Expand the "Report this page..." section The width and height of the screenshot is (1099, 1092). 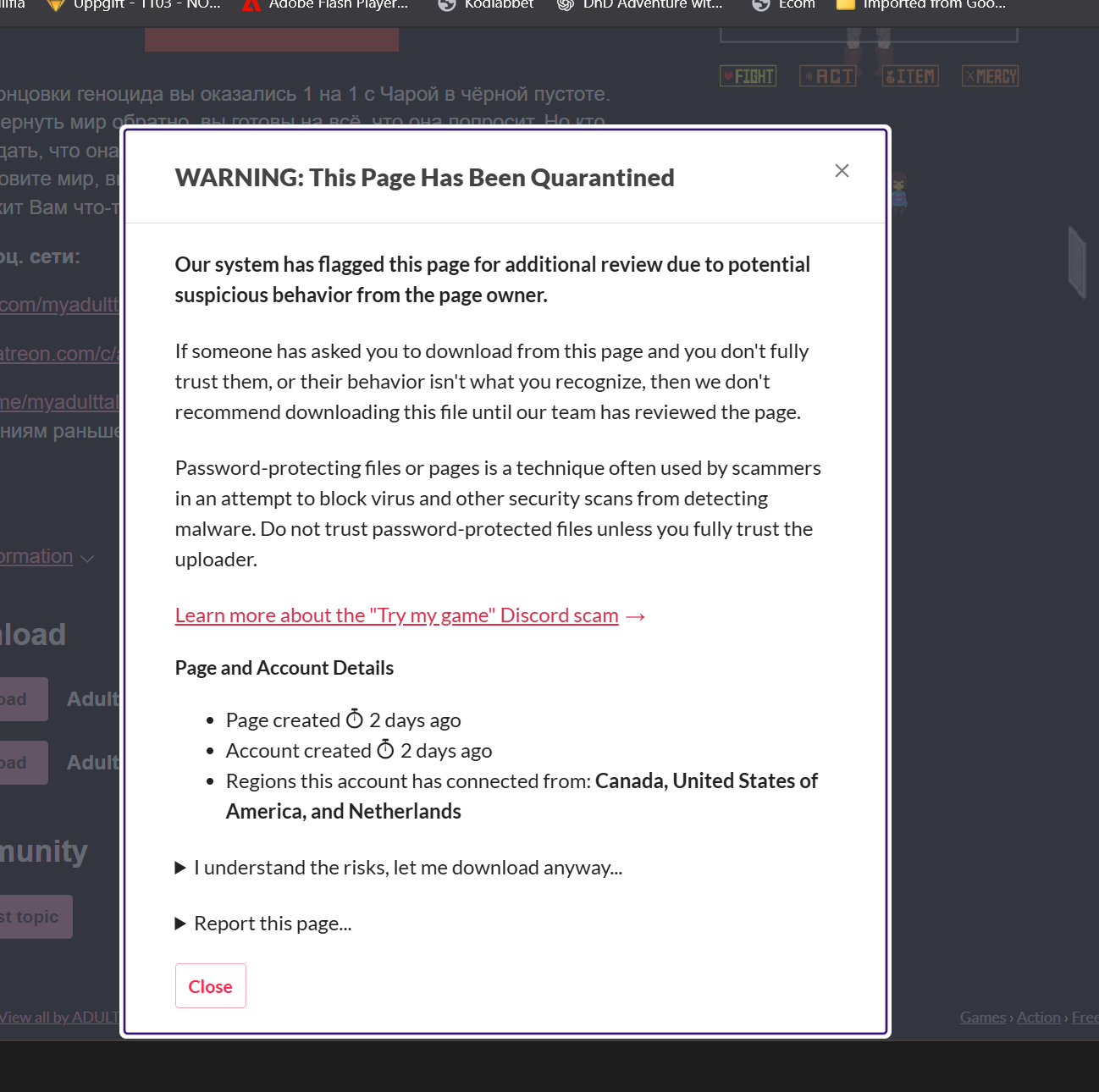pos(263,924)
